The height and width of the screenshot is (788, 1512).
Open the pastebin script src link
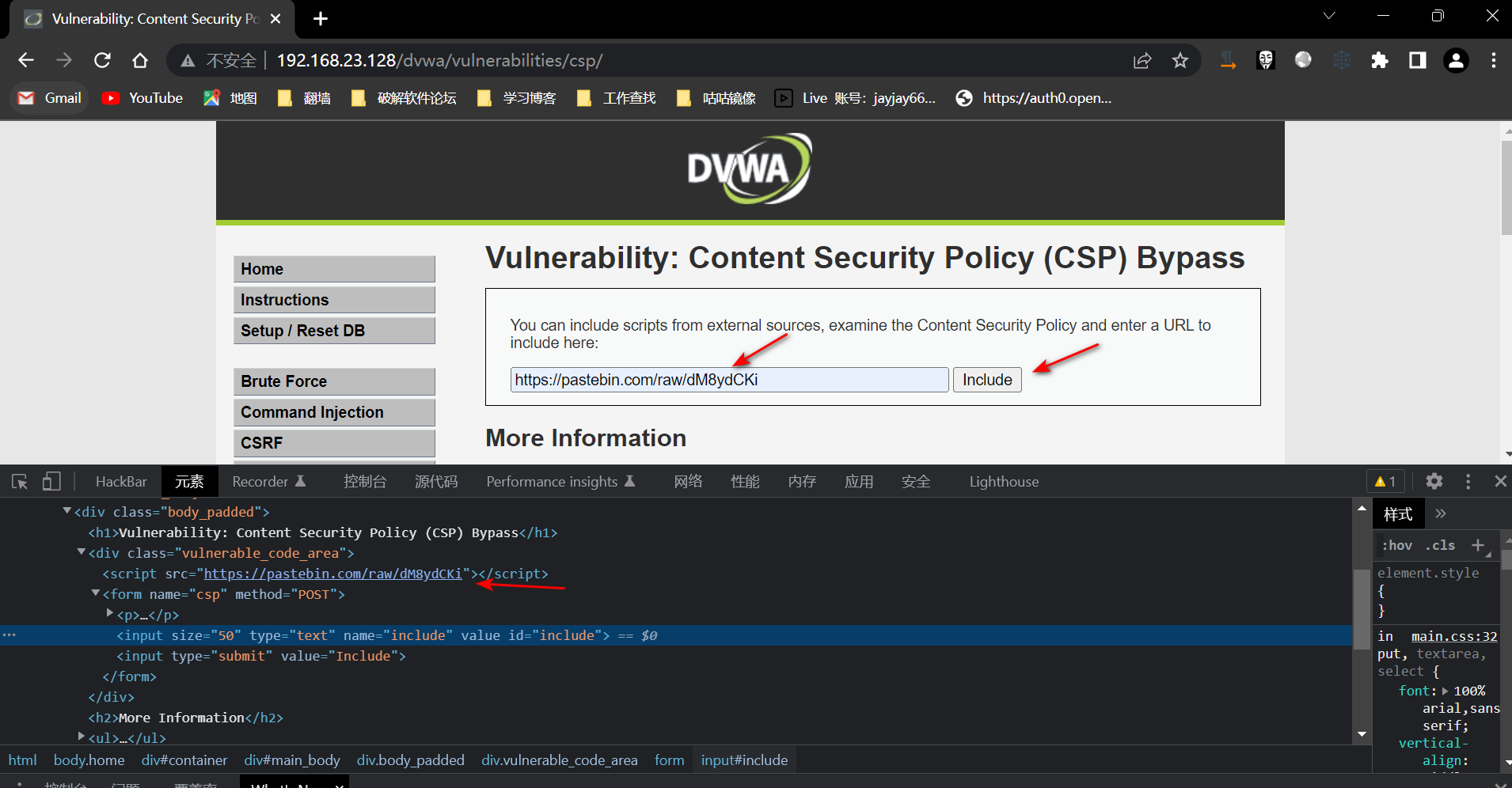(332, 574)
